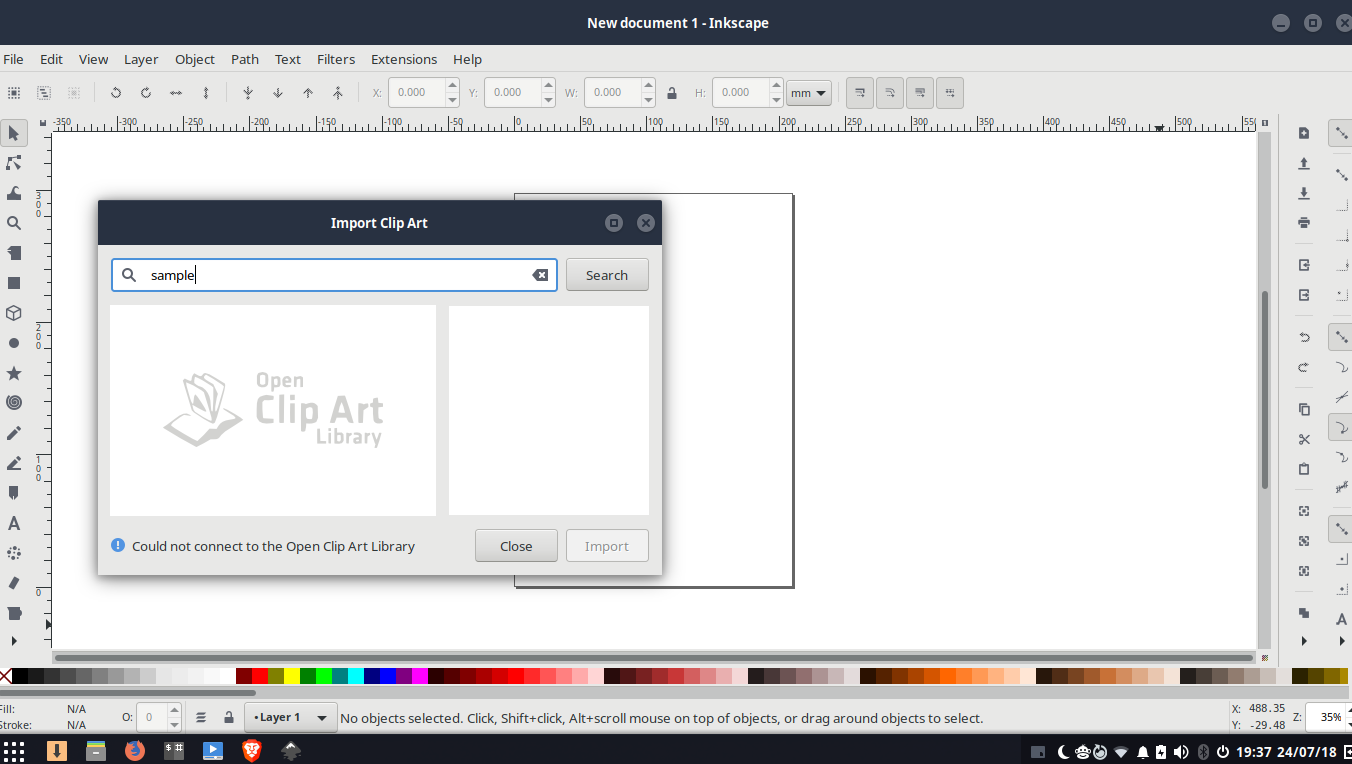The image size is (1352, 764).
Task: Click the Search button in Import Clip Art
Action: (607, 274)
